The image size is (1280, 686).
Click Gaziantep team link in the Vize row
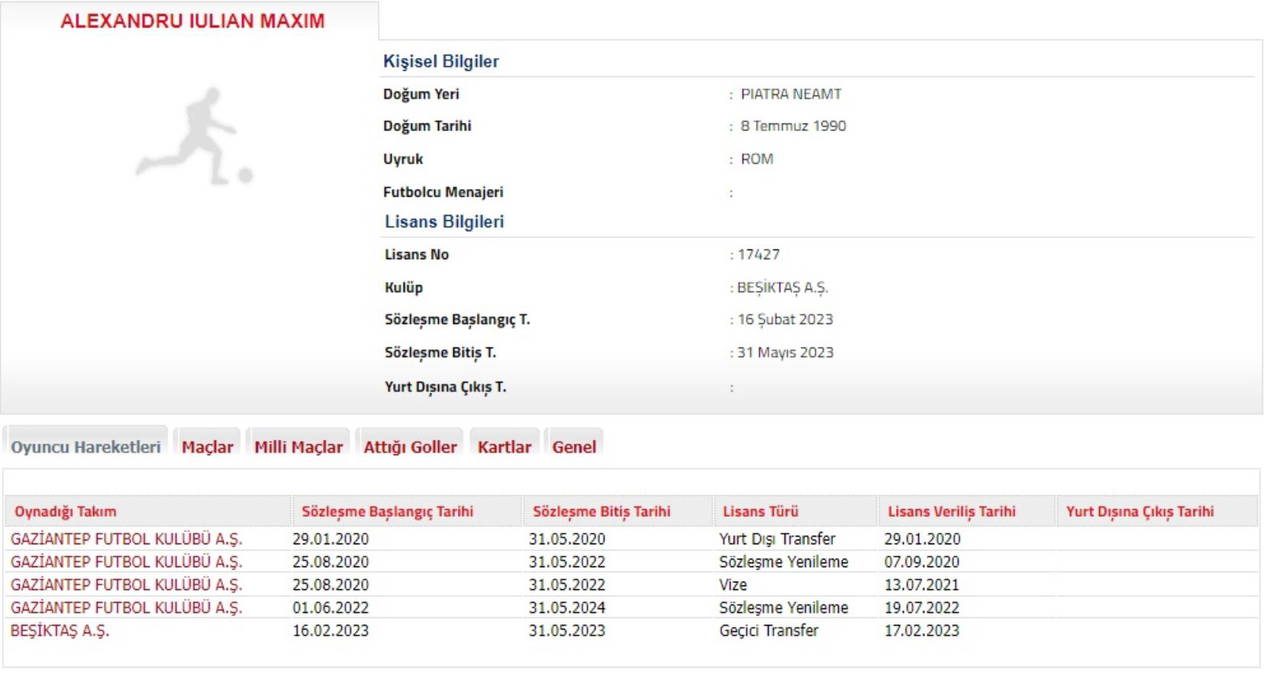(x=126, y=585)
